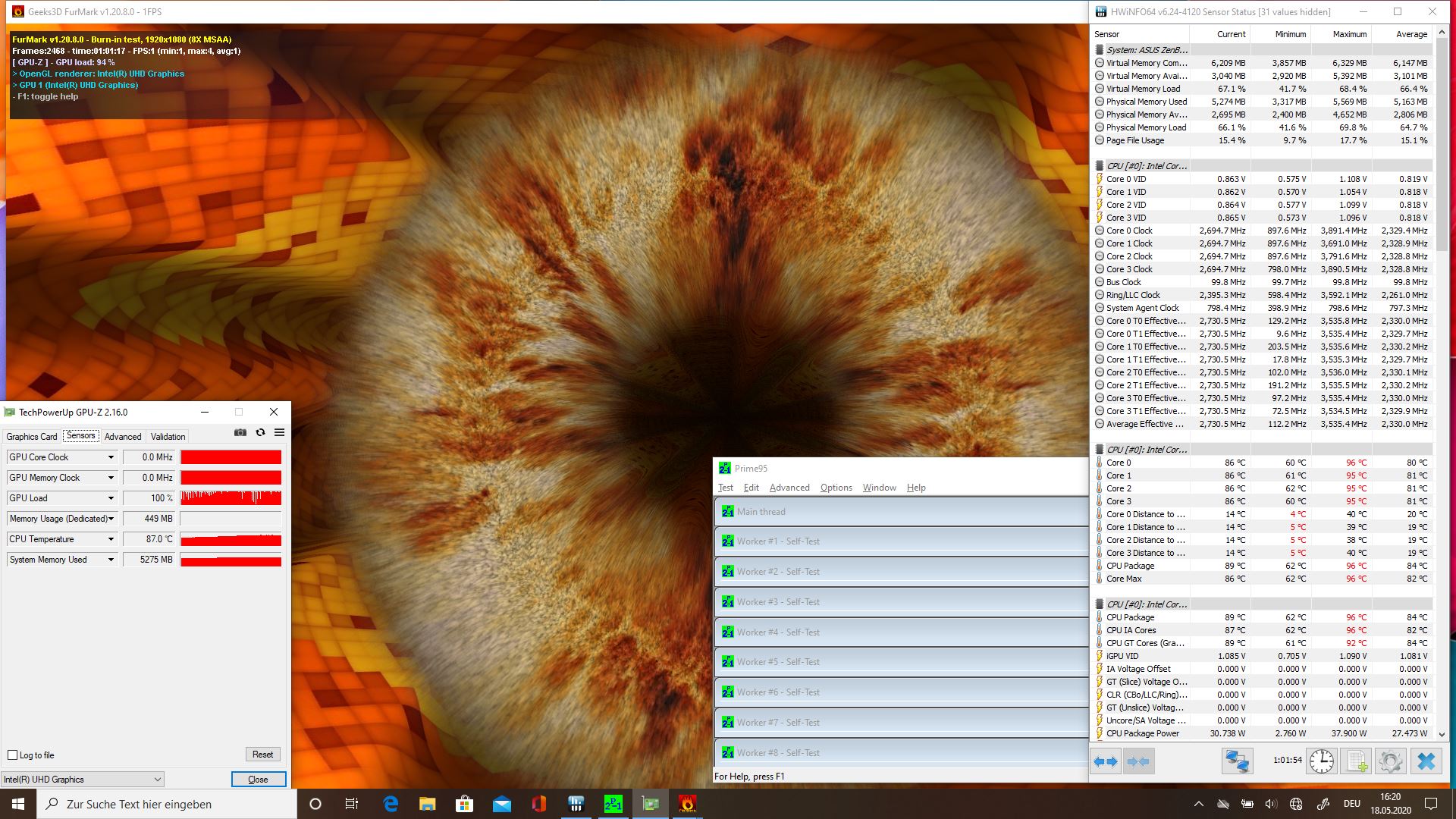This screenshot has width=1456, height=819.
Task: Click the Reset button in GPU-Z
Action: point(262,755)
